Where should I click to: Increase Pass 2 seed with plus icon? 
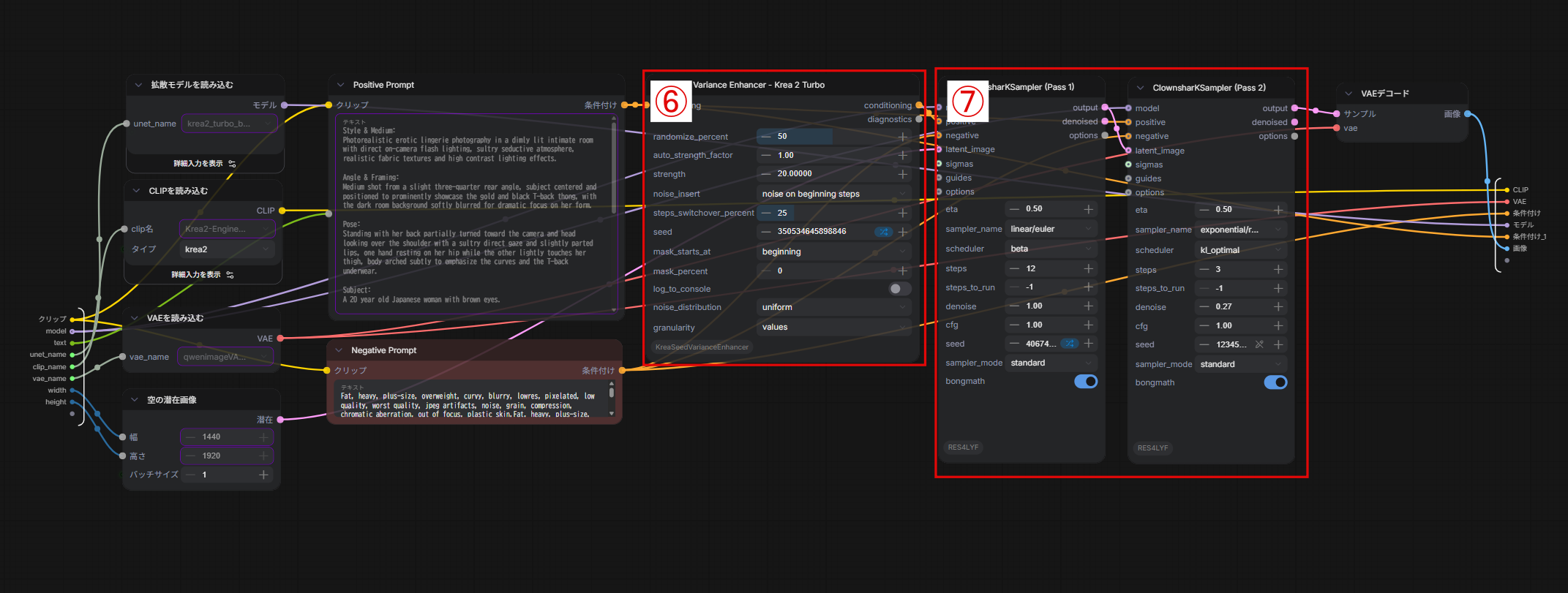coord(1278,344)
